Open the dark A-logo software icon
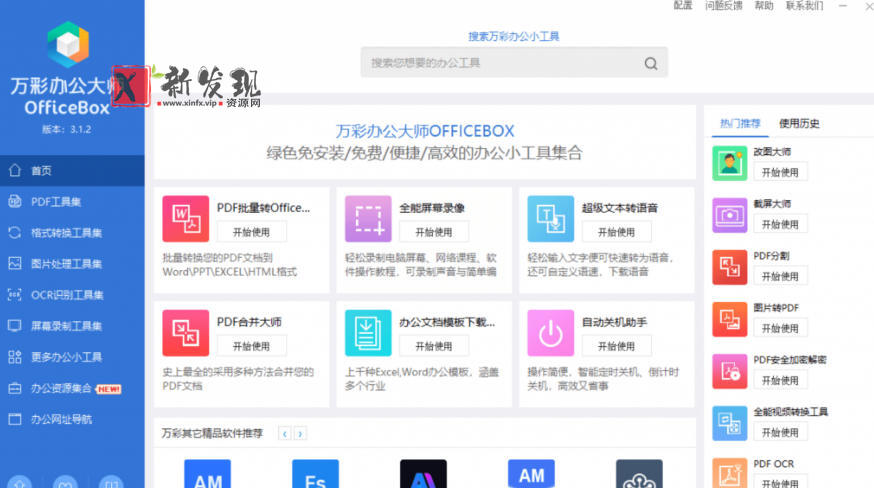Image resolution: width=874 pixels, height=488 pixels. [x=424, y=474]
